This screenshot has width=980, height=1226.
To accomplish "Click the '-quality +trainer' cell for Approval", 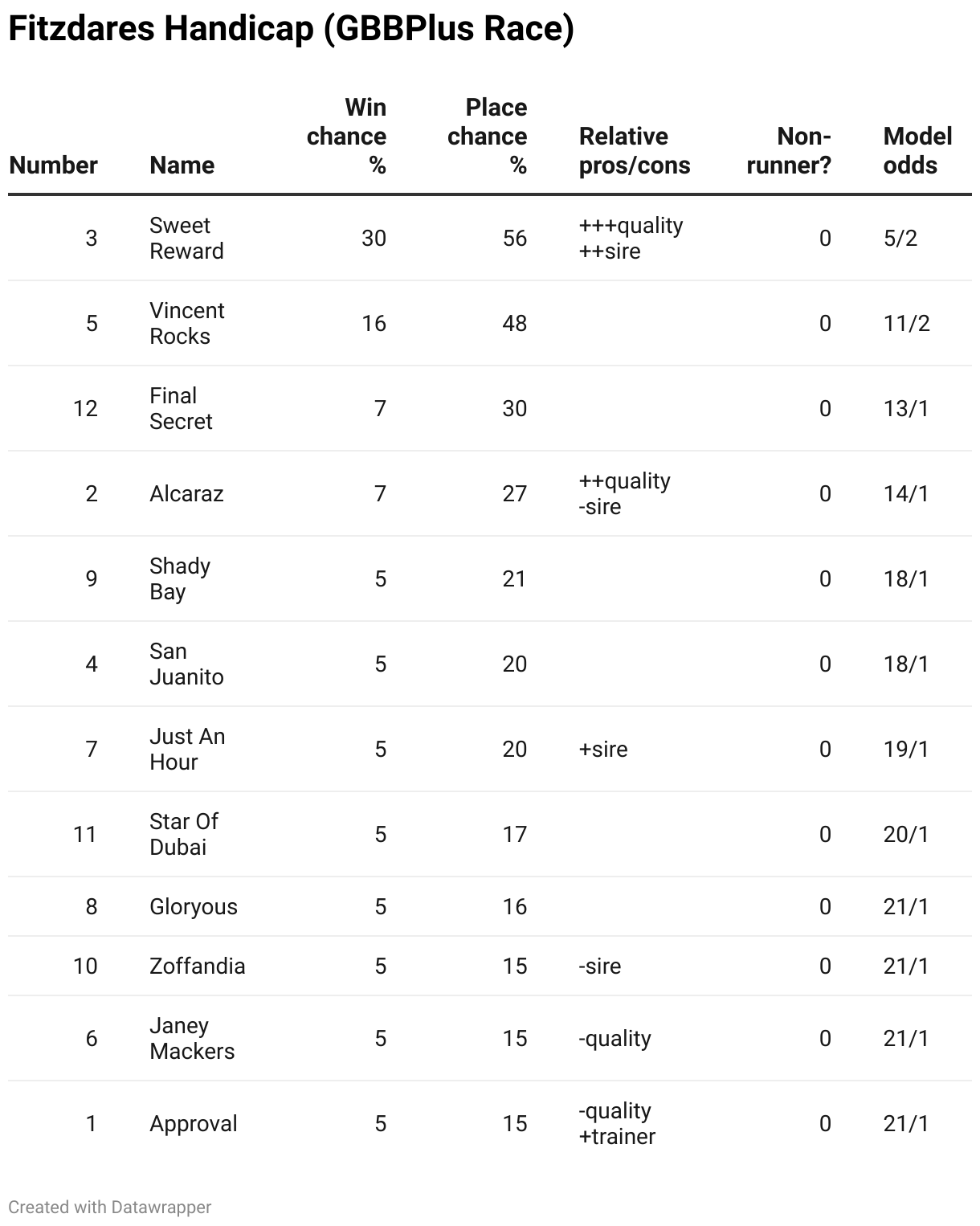I will [617, 1123].
